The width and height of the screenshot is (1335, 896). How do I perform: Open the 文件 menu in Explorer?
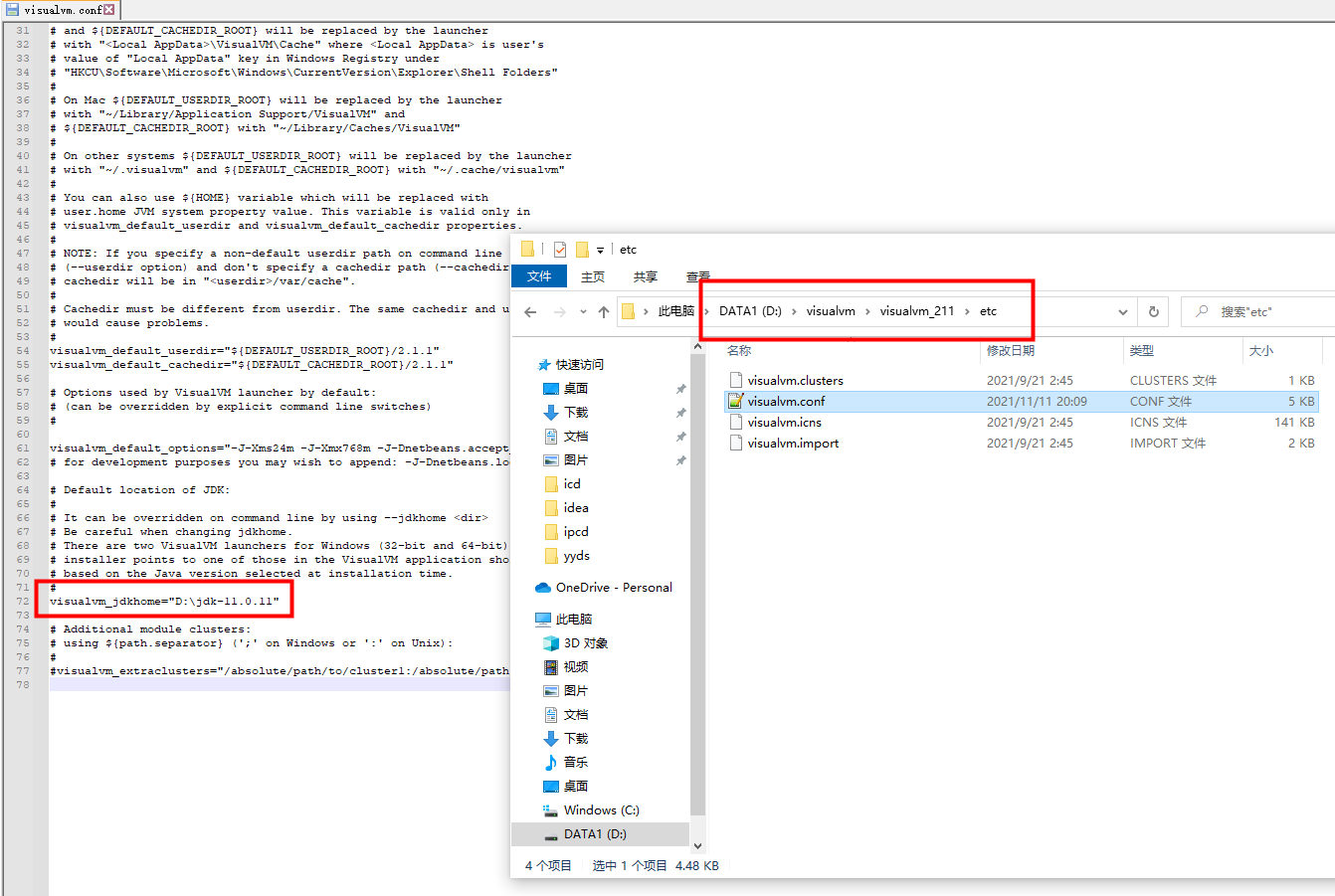click(x=538, y=276)
